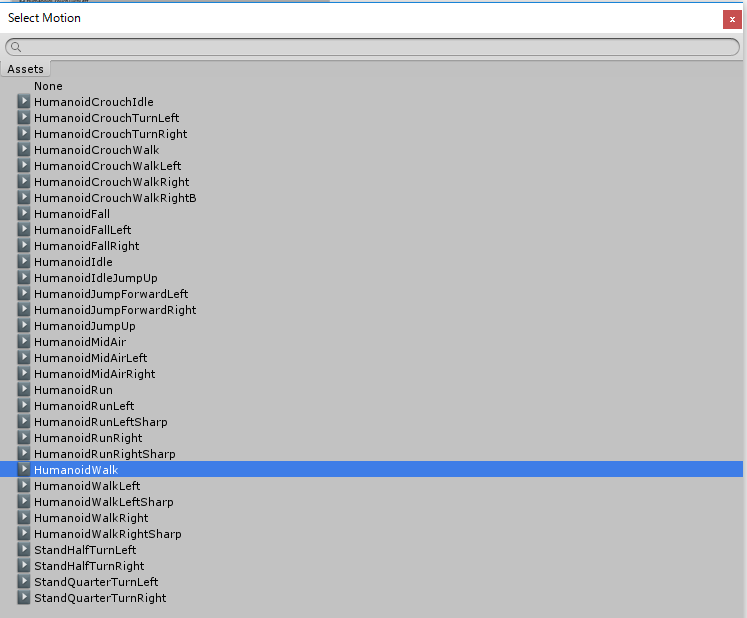This screenshot has width=747, height=618.
Task: Click the clip icon next to HumanoidFall
Action: tap(24, 214)
